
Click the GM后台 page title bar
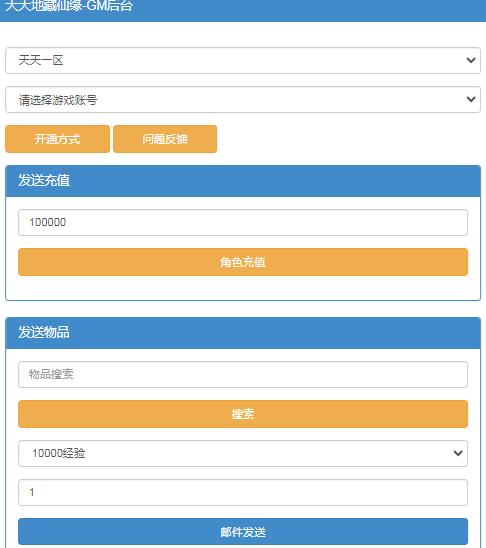pyautogui.click(x=243, y=10)
